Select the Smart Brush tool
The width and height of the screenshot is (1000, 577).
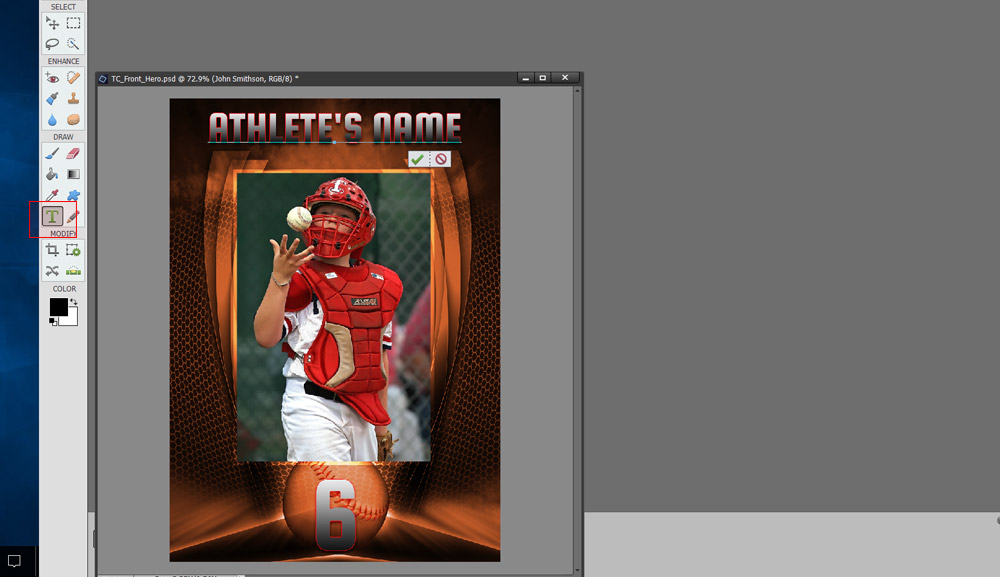click(x=52, y=99)
